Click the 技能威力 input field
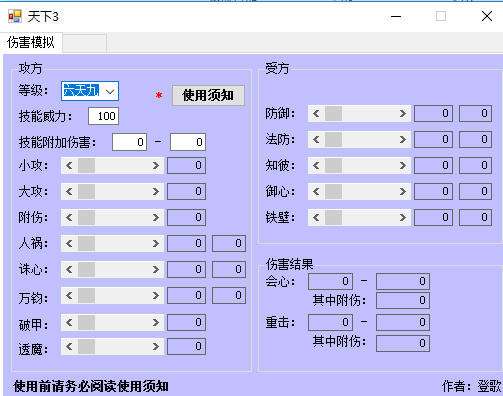Screen dimensions: 503x396 104,116
